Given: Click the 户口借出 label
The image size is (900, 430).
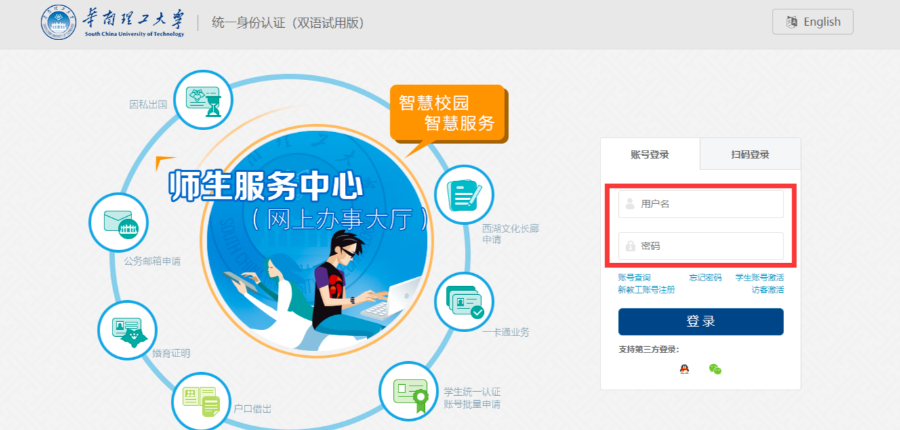Looking at the screenshot, I should 253,409.
